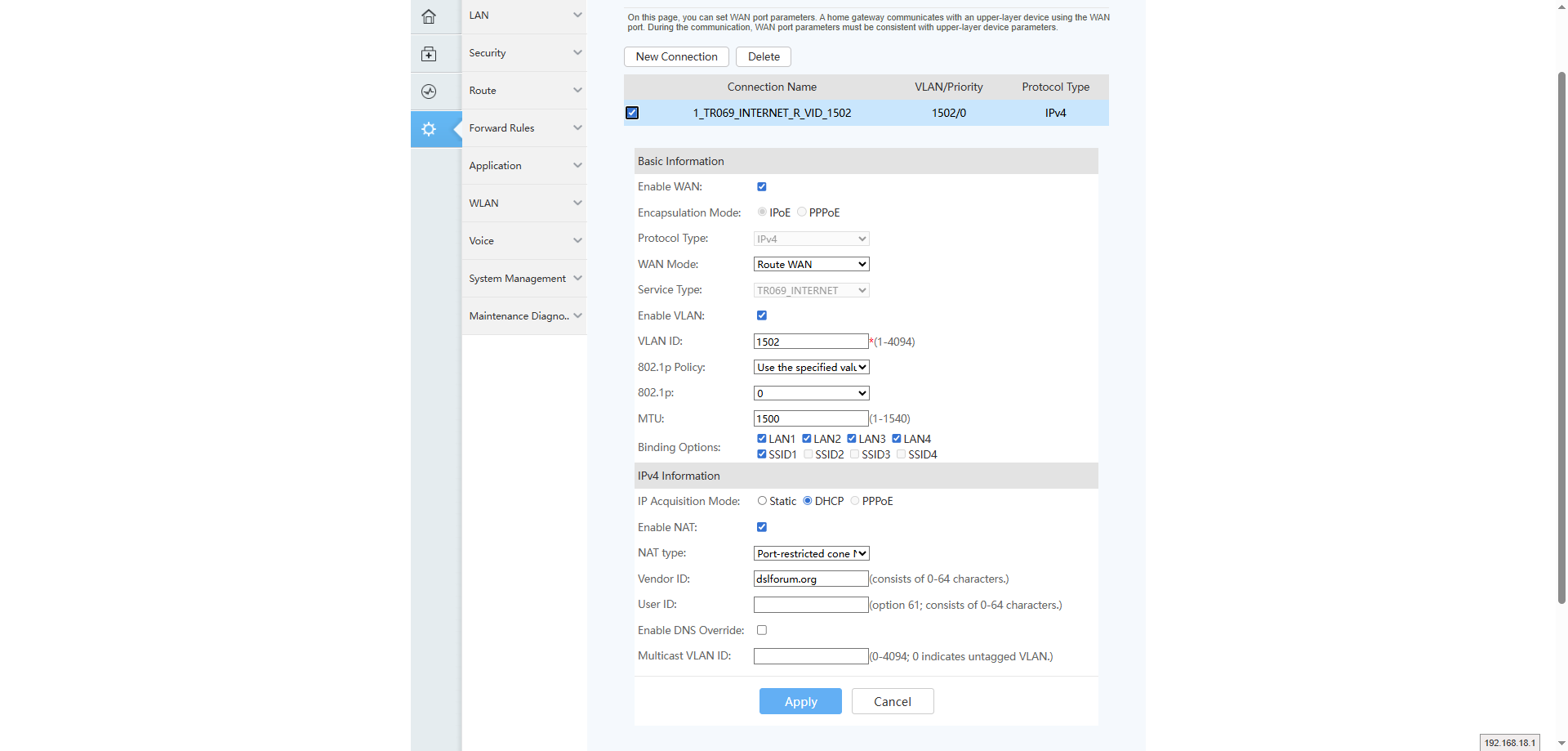Viewport: 1568px width, 751px height.
Task: Select the Static IP acquisition radio
Action: pos(762,501)
